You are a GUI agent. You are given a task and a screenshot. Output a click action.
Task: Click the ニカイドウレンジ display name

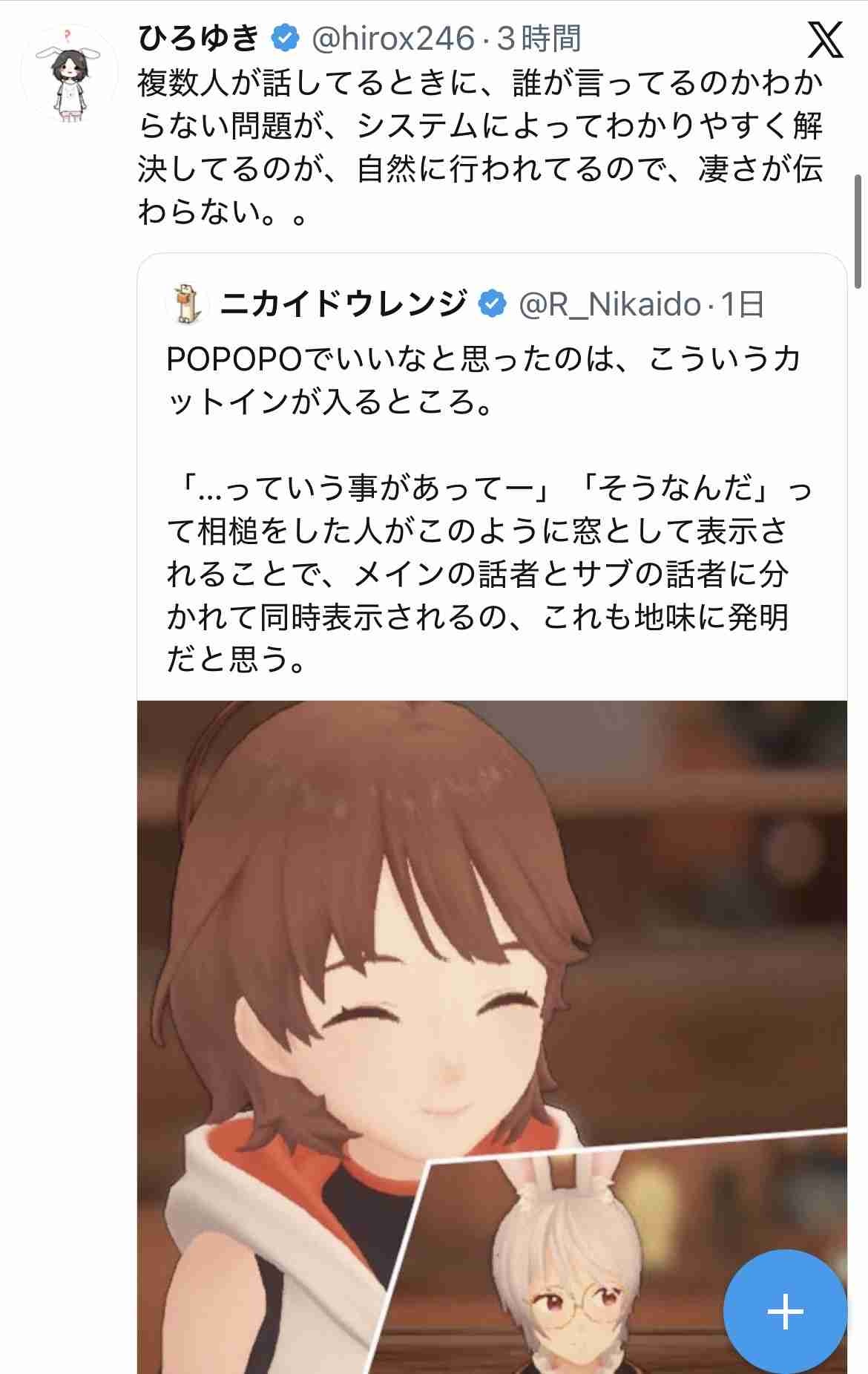[343, 304]
